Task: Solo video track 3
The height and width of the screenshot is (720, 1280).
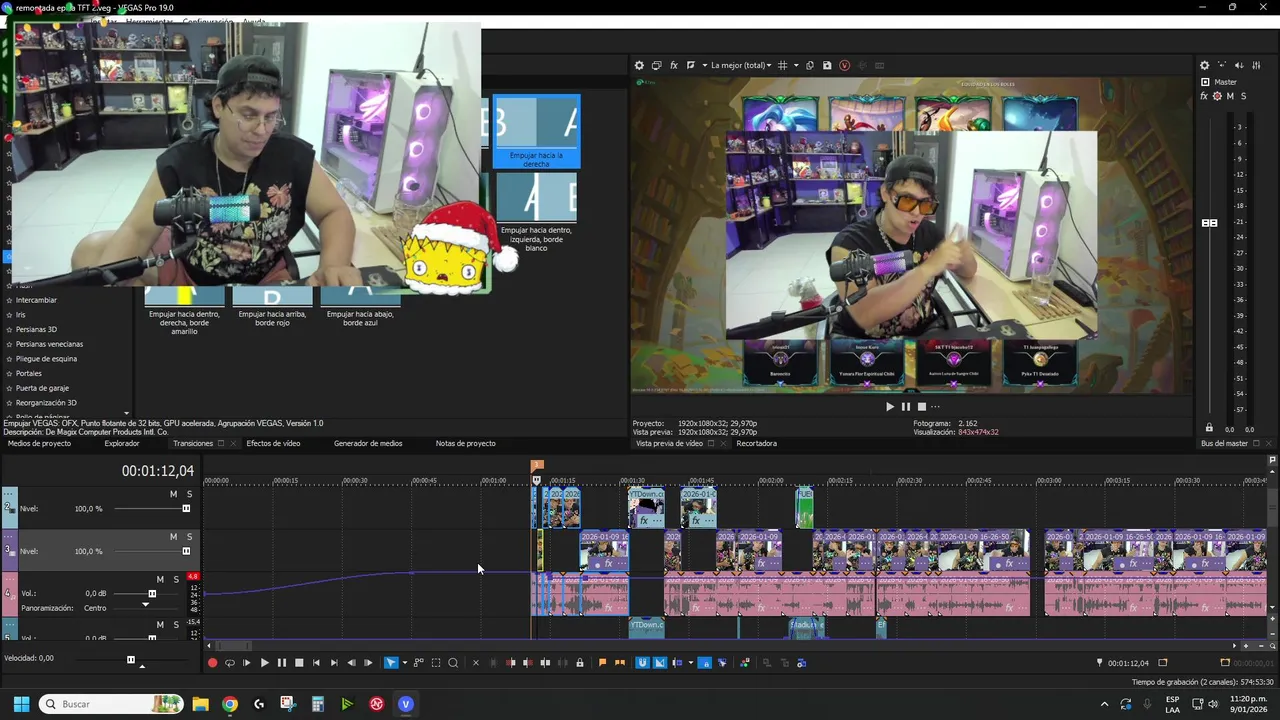Action: [x=189, y=537]
